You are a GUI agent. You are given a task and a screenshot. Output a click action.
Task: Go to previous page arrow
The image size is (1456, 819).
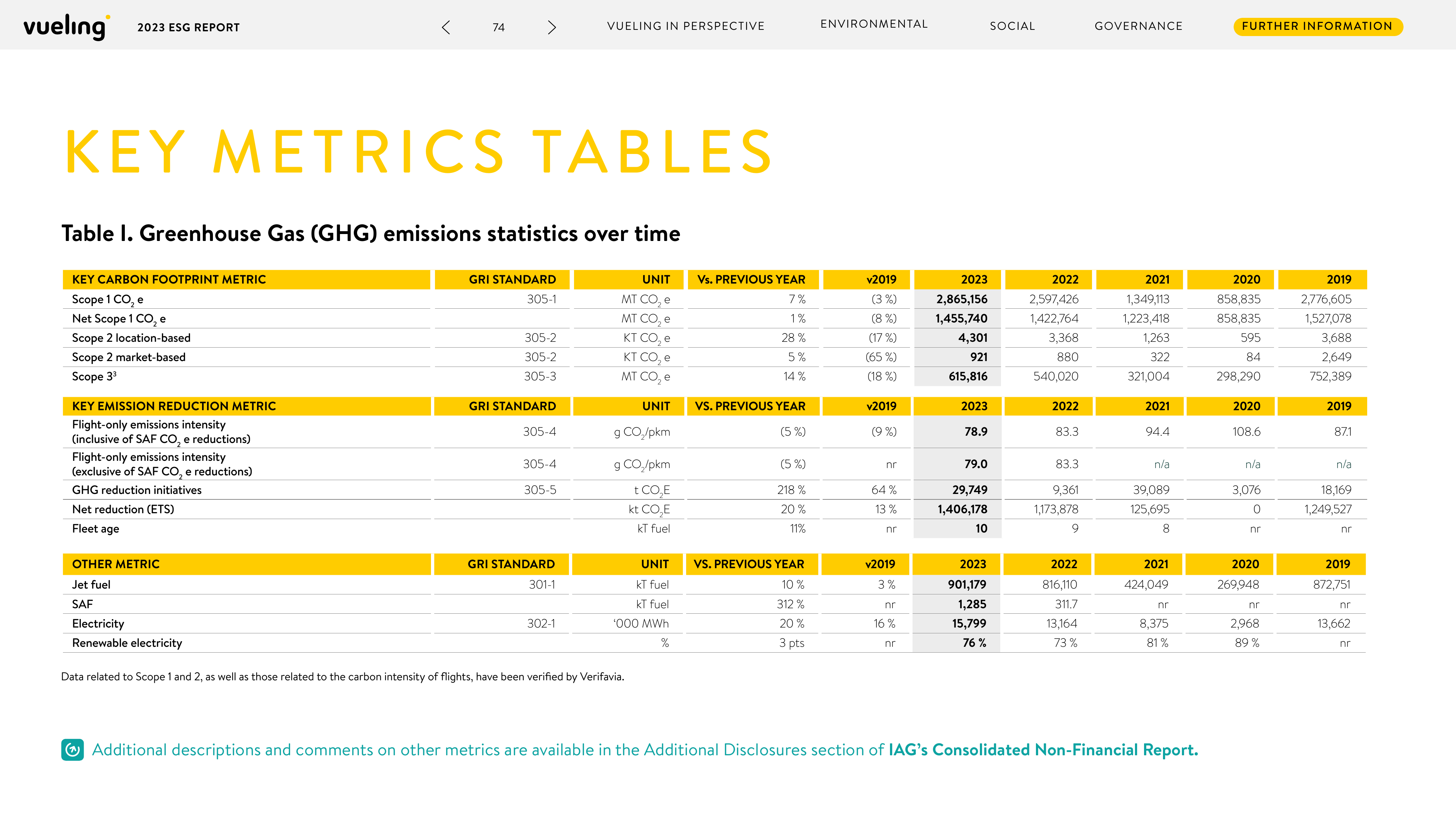tap(446, 27)
